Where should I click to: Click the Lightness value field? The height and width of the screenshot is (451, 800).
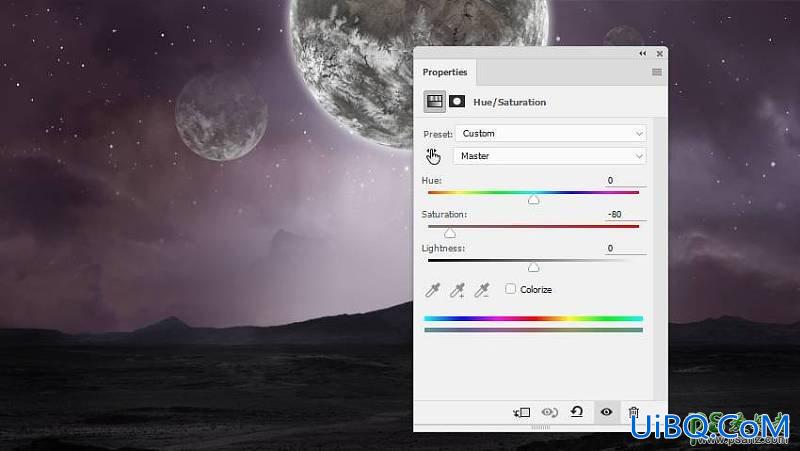[x=626, y=248]
